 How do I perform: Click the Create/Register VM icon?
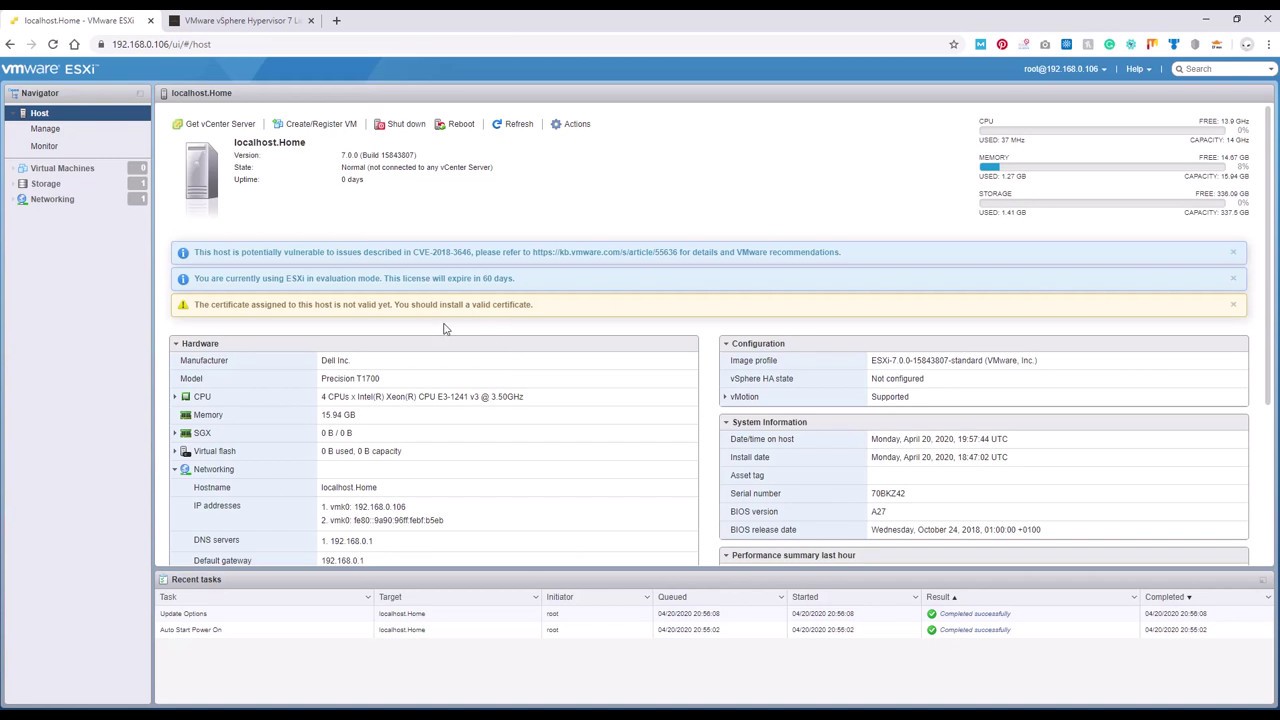point(278,124)
